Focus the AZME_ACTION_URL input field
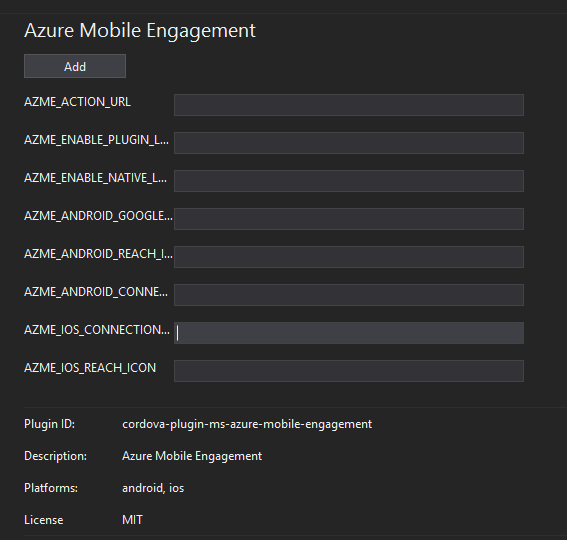The image size is (567, 540). tap(349, 105)
